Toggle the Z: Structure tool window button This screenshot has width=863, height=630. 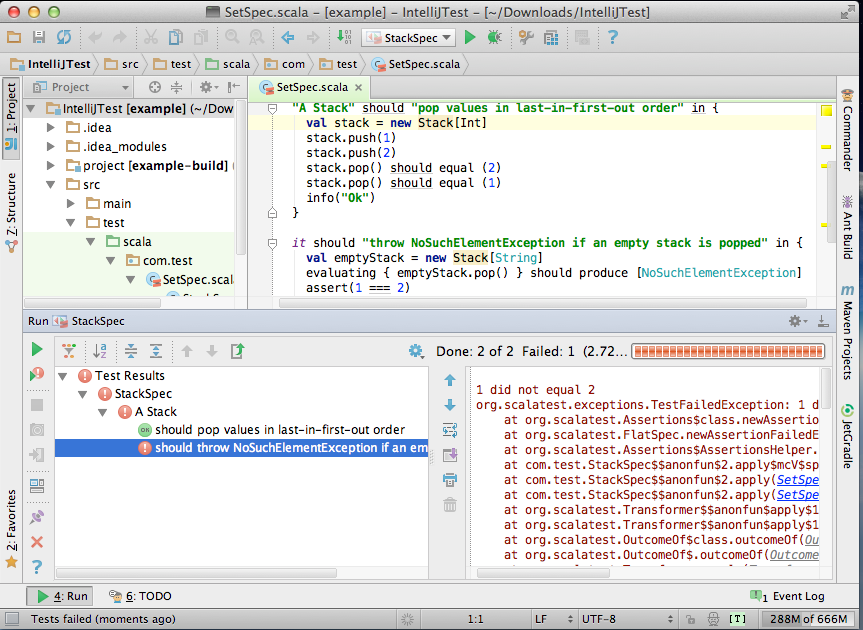(11, 212)
